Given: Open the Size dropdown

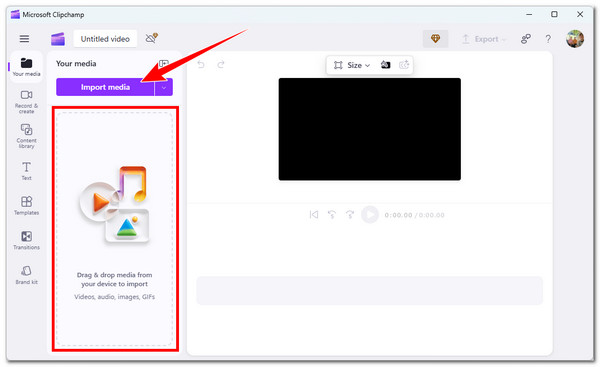Looking at the screenshot, I should pyautogui.click(x=352, y=65).
